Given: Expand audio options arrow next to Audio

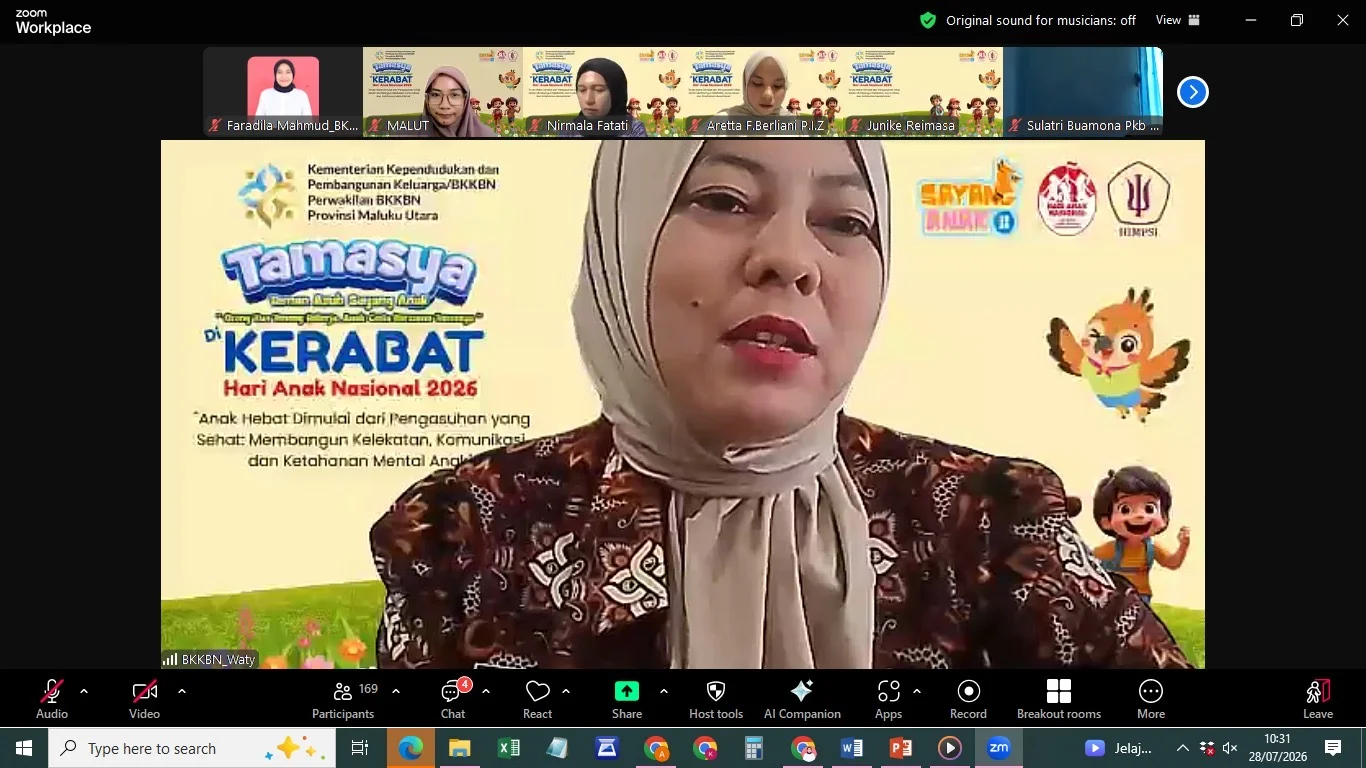Looking at the screenshot, I should [84, 691].
